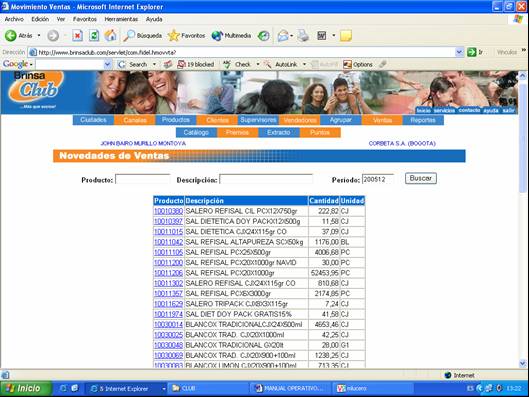Stop page loading with red X icon
The width and height of the screenshot is (529, 397).
tap(77, 35)
